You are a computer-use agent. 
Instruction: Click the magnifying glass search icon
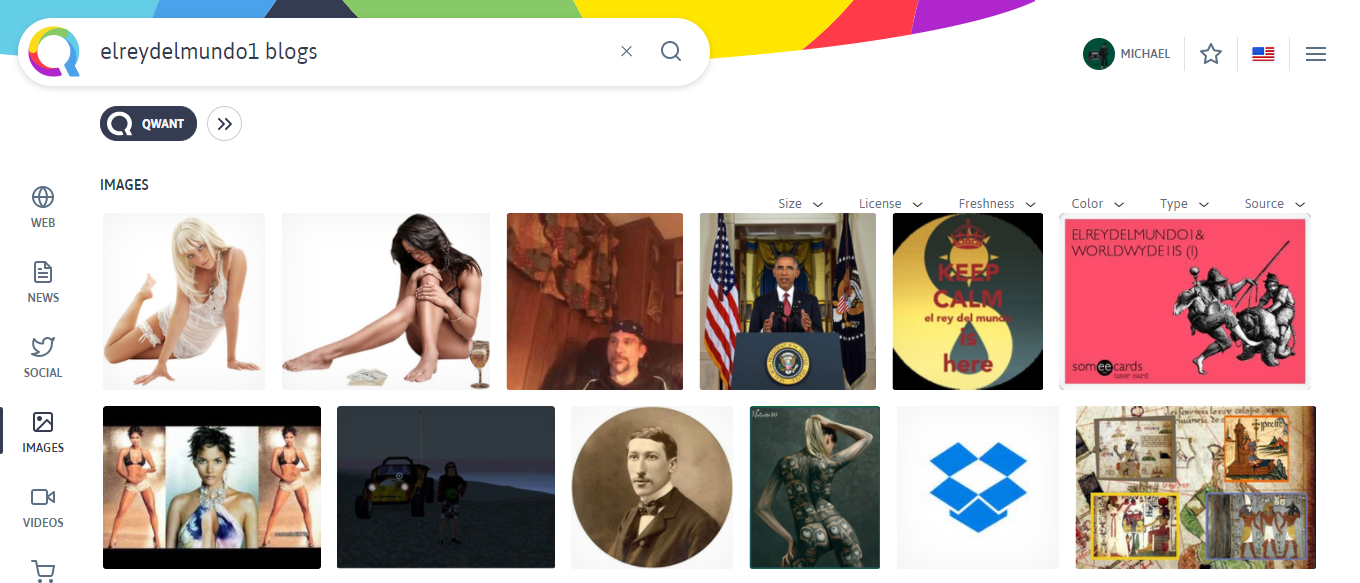tap(671, 51)
